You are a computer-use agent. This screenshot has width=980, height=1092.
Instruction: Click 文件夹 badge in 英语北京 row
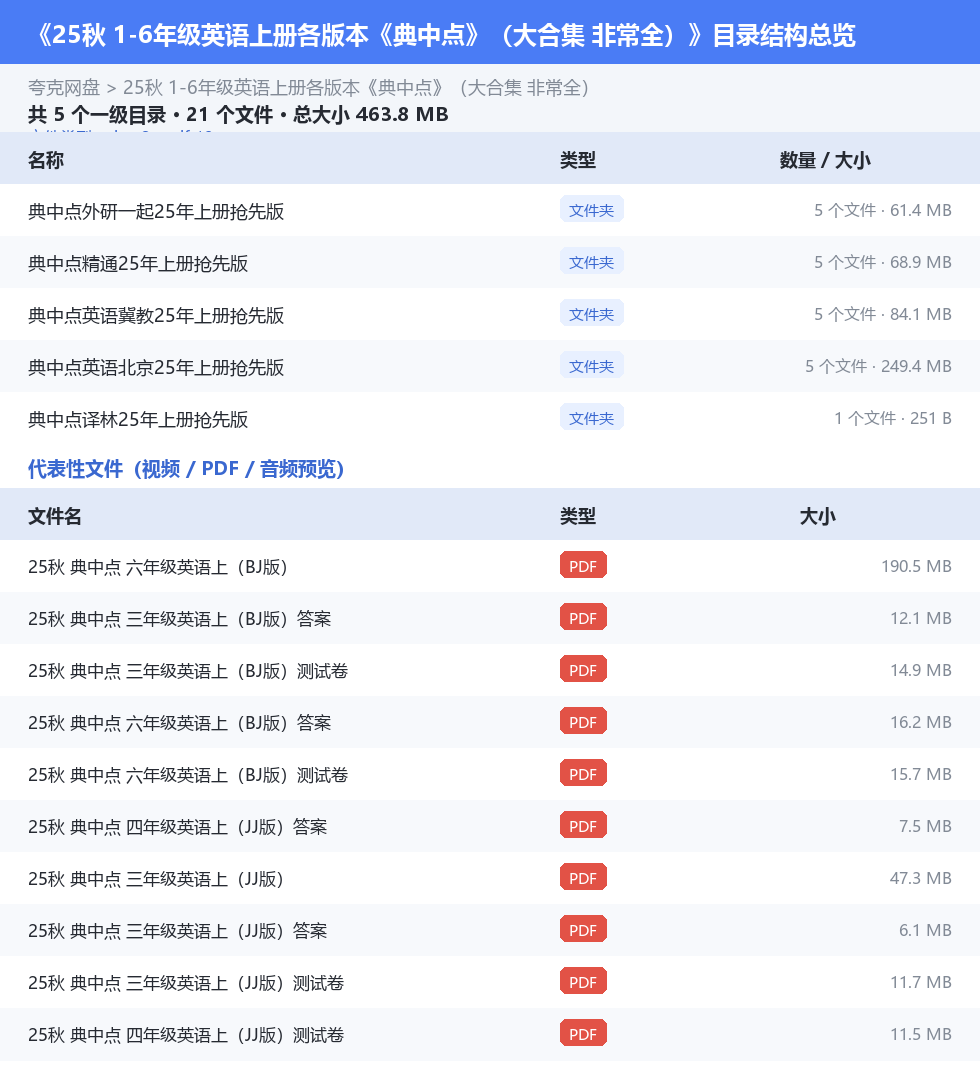[x=591, y=366]
